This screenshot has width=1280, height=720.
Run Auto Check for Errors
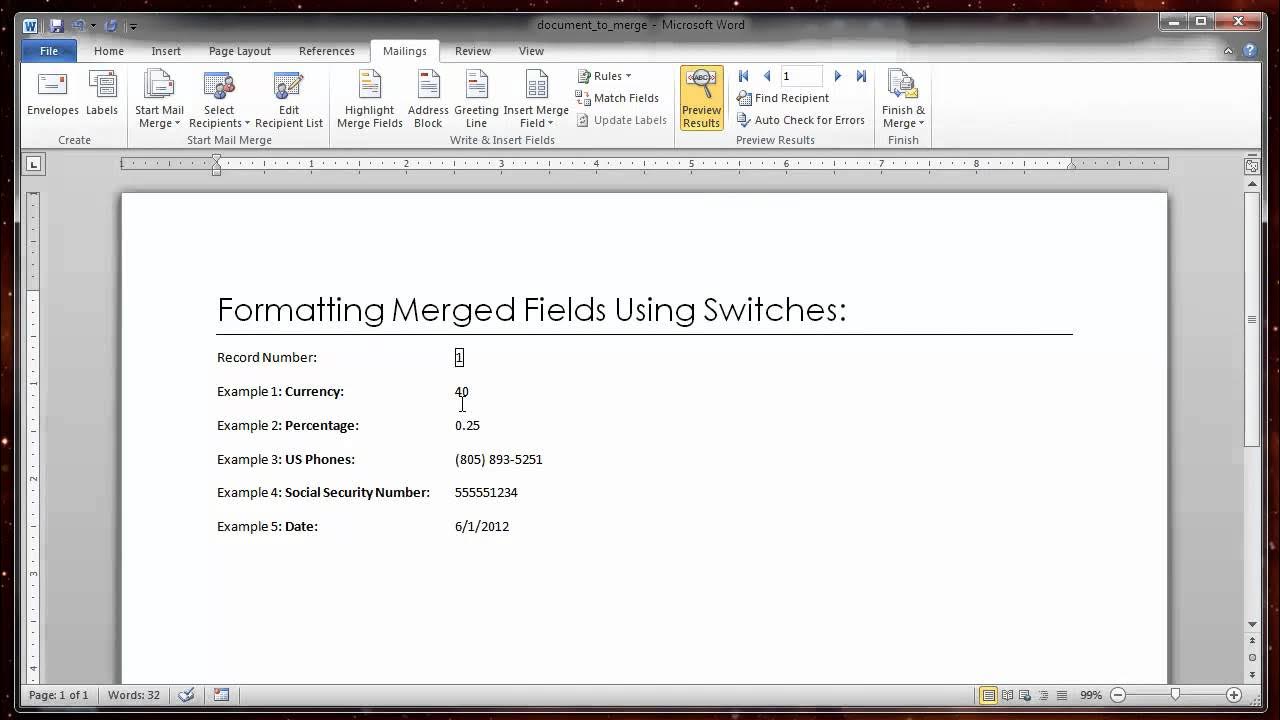point(801,120)
